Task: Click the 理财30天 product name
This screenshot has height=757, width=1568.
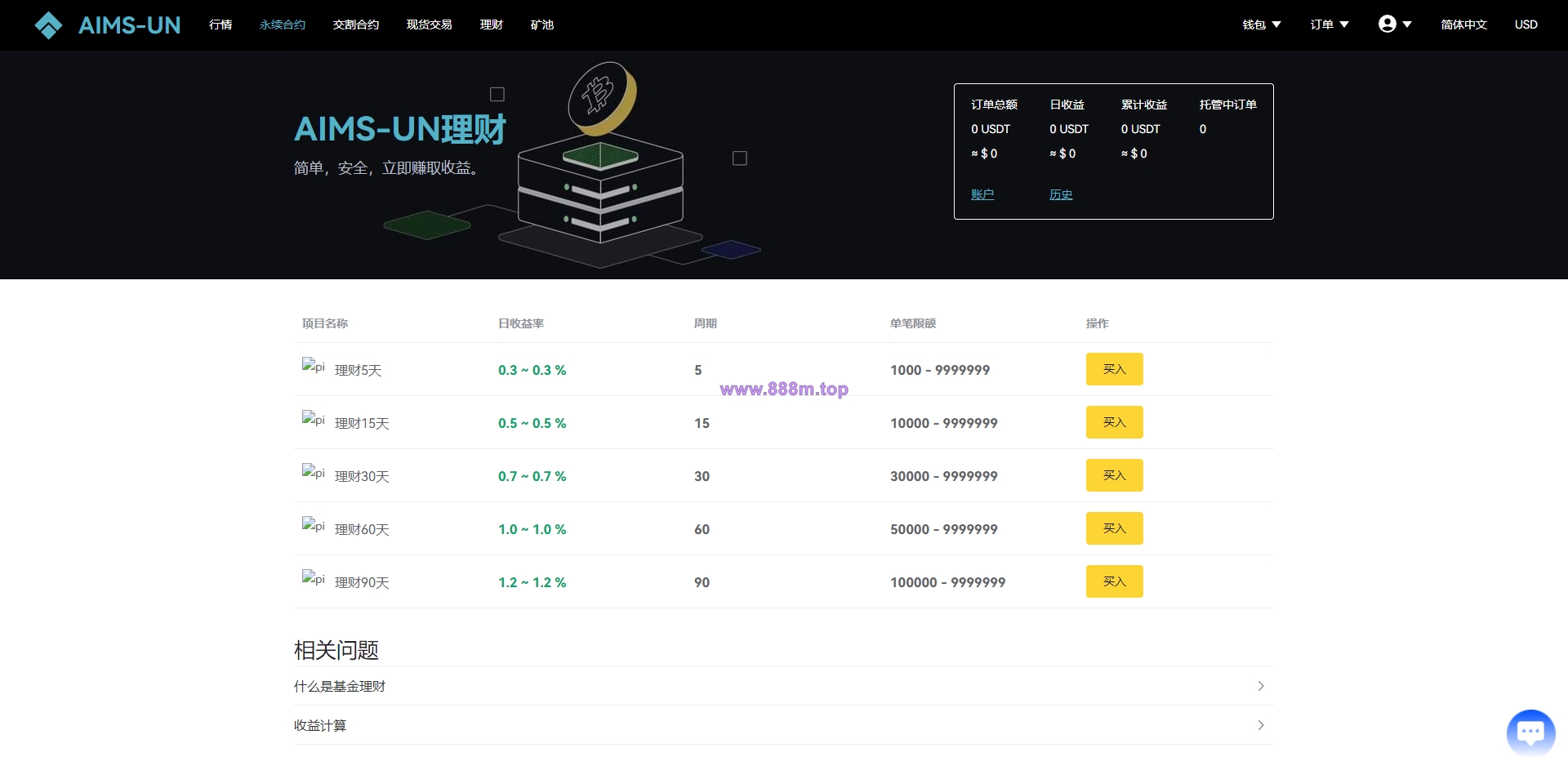Action: coord(362,476)
